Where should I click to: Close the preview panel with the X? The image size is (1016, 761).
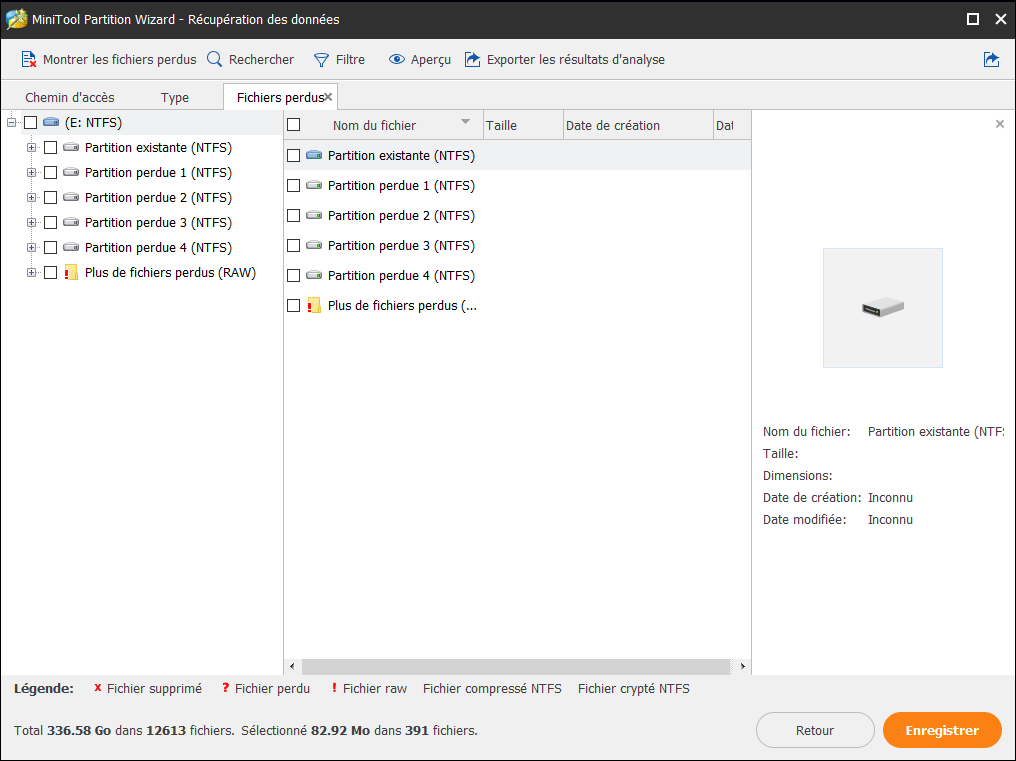(1000, 124)
